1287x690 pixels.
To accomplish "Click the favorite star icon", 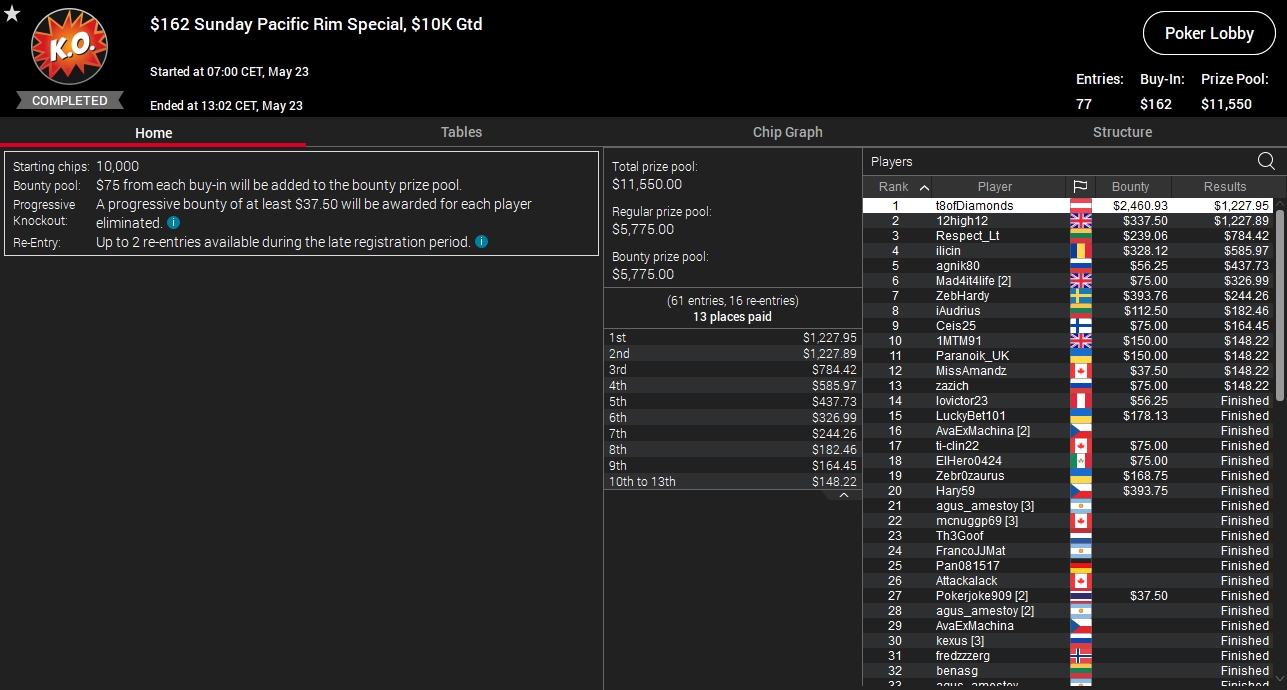I will point(12,14).
